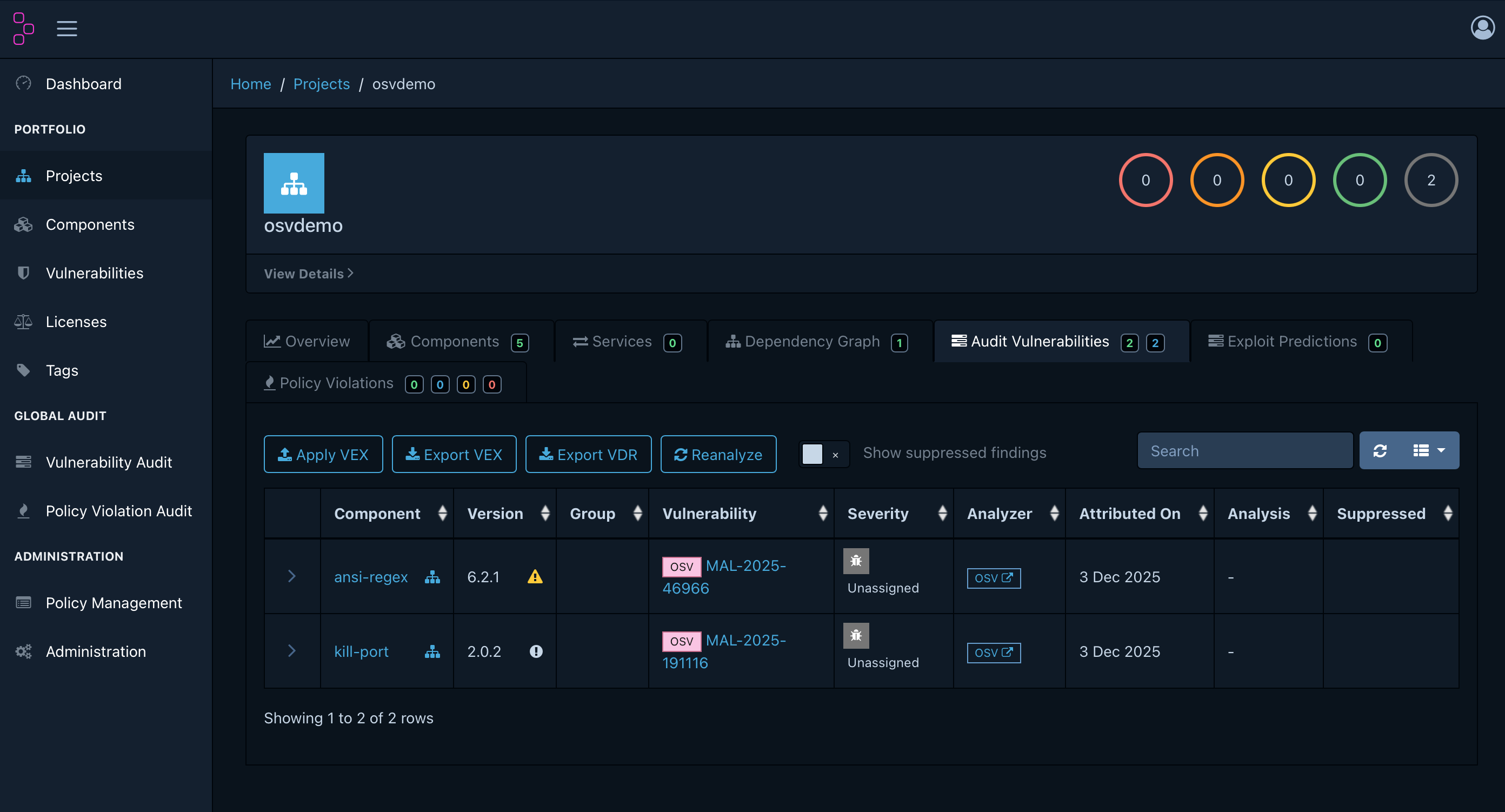
Task: Focus the Search input field
Action: [x=1244, y=451]
